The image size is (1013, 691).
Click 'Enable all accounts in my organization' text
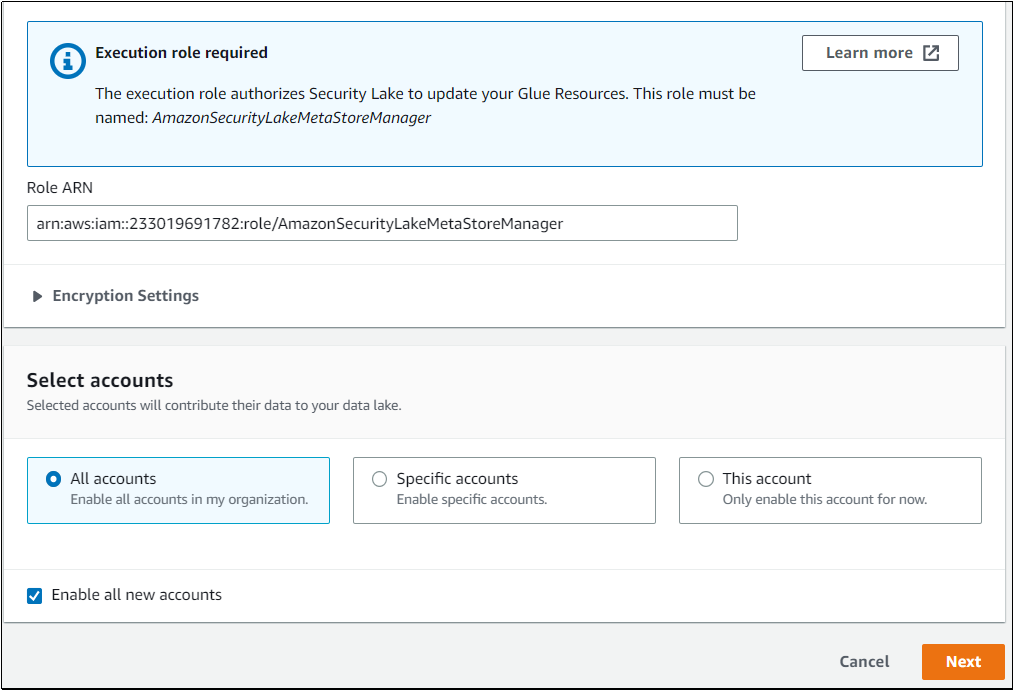pos(189,499)
